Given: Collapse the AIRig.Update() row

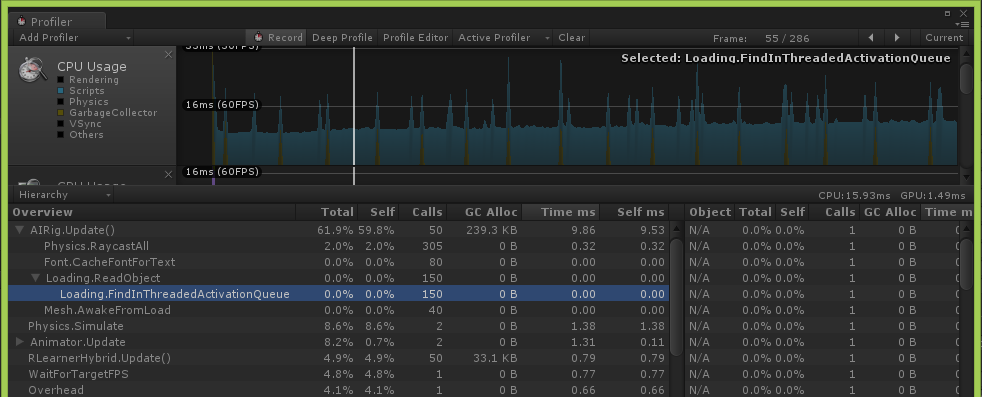Looking at the screenshot, I should coord(19,230).
